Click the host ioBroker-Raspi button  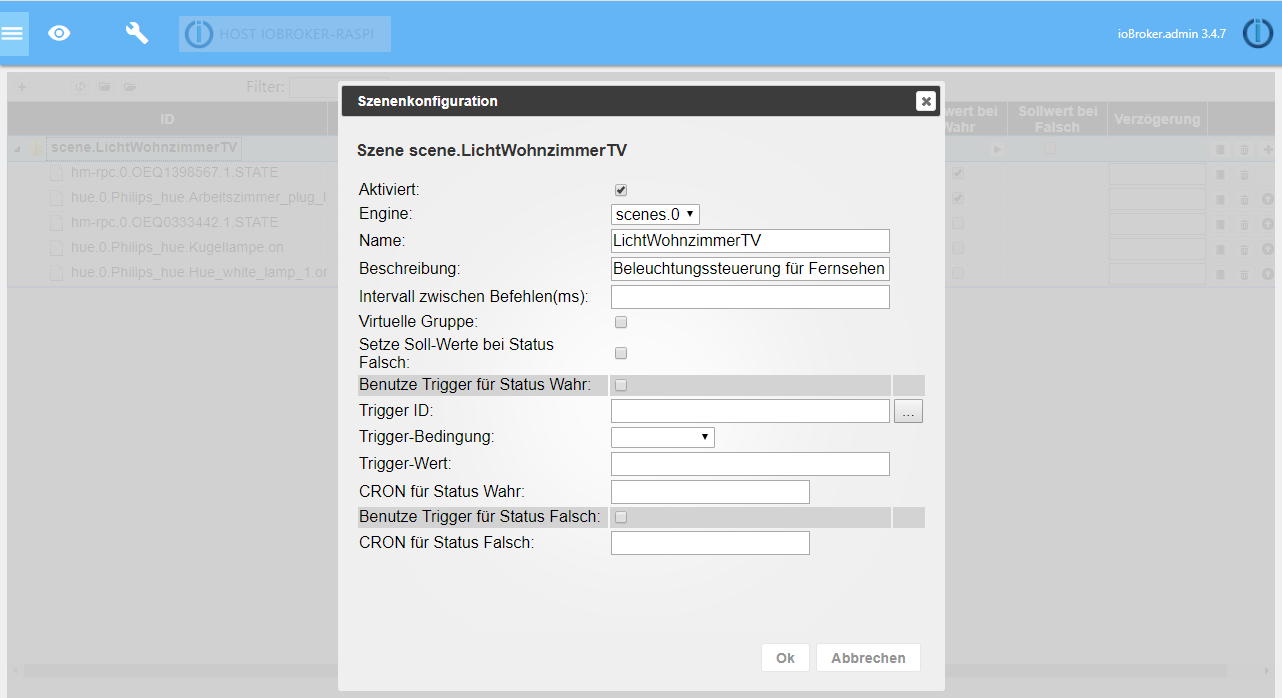tap(285, 33)
